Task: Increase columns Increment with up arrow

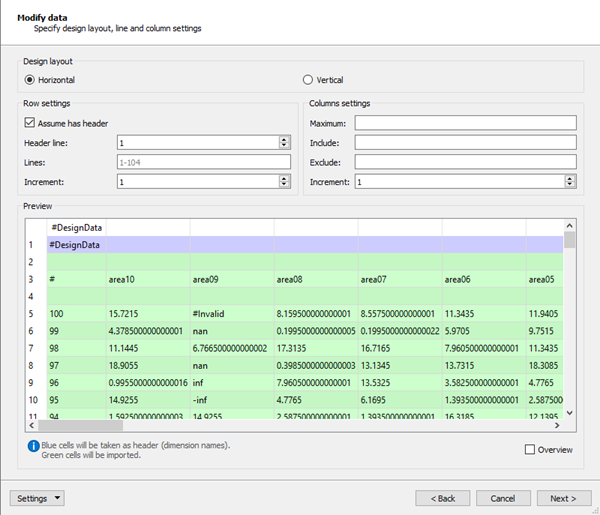Action: tap(569, 179)
